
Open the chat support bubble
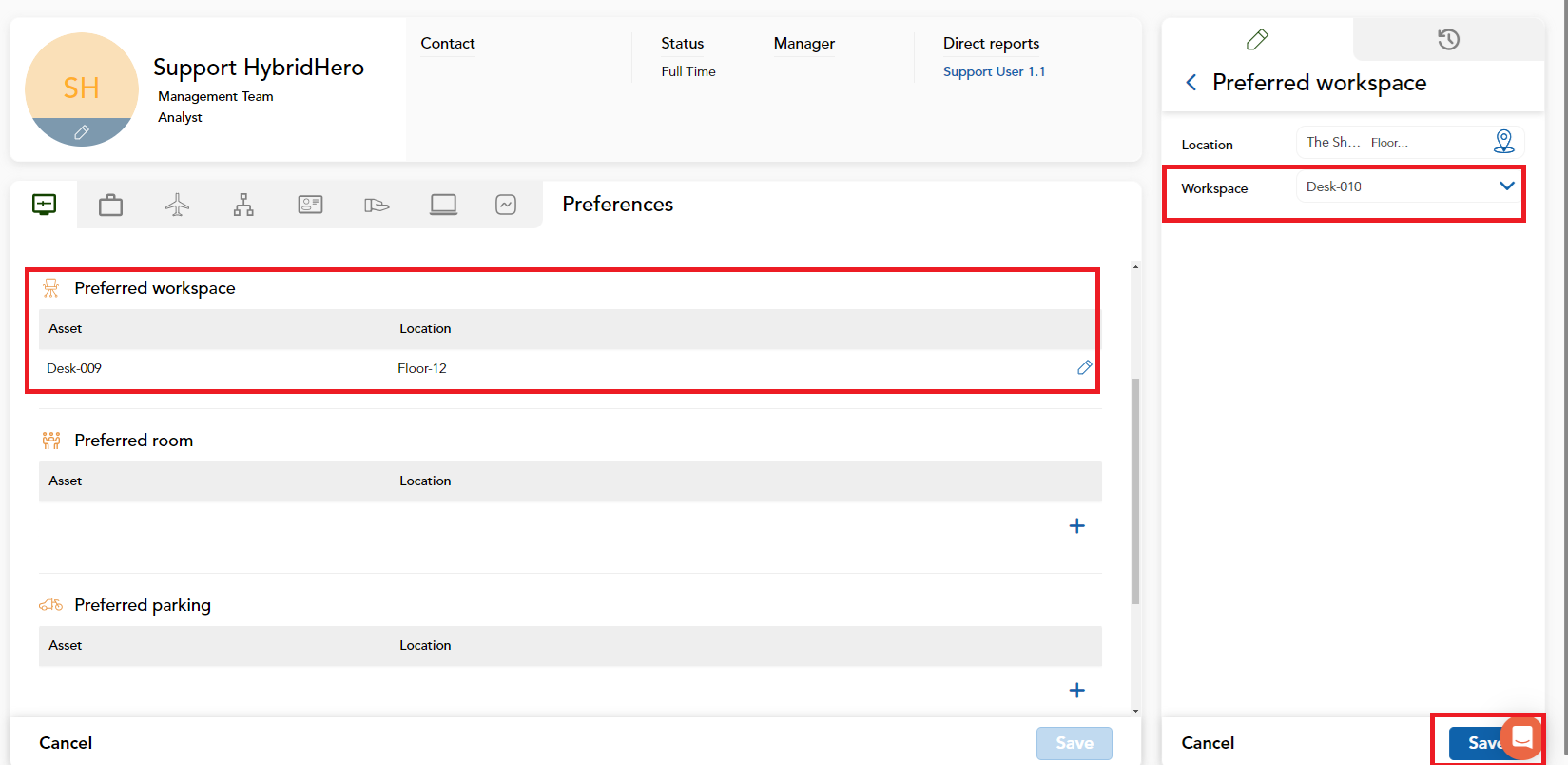[x=1521, y=737]
